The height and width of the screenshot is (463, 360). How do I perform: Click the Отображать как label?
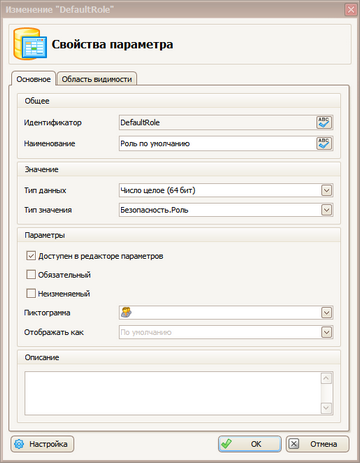coord(54,332)
